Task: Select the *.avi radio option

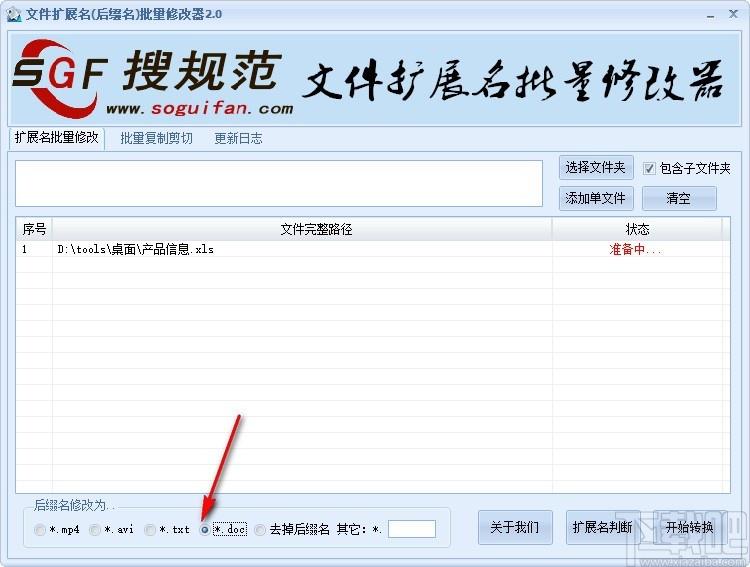Action: click(95, 530)
